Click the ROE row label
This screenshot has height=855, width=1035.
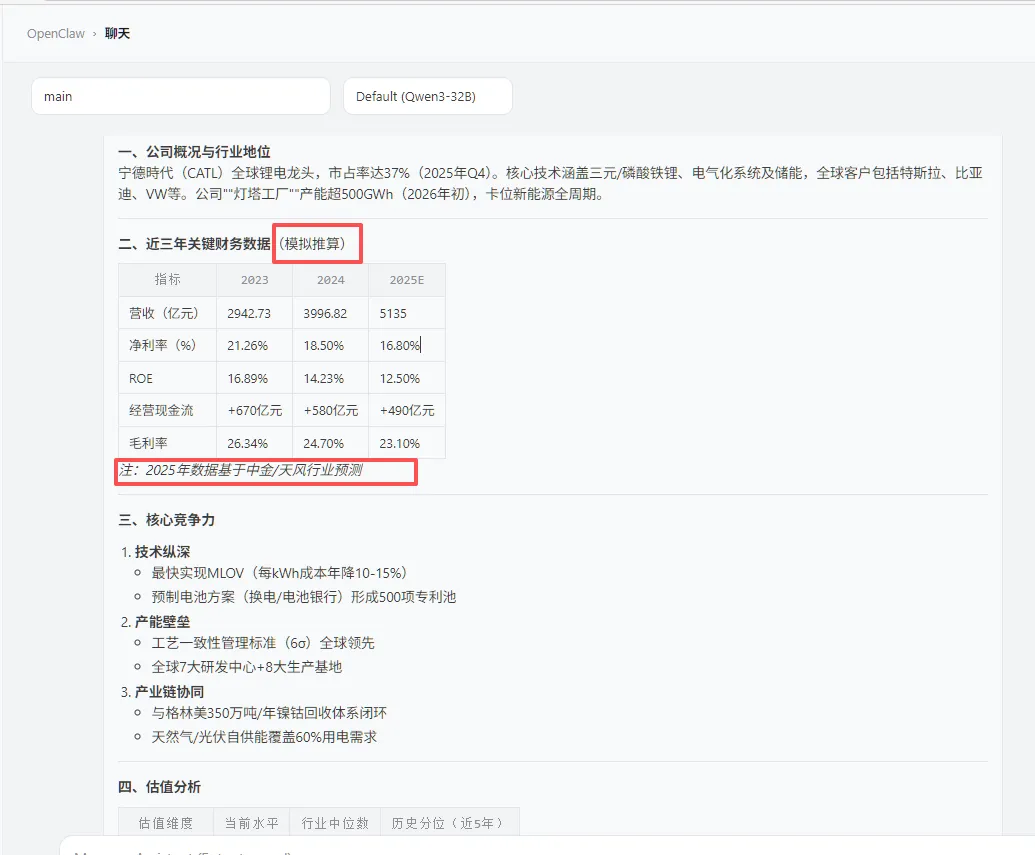click(x=168, y=378)
